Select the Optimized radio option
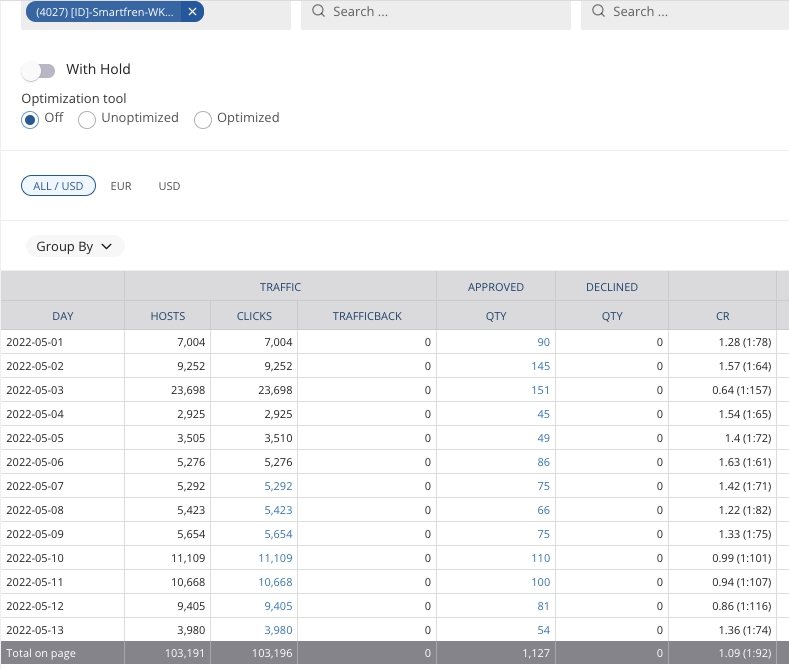This screenshot has height=669, width=789. 203,120
